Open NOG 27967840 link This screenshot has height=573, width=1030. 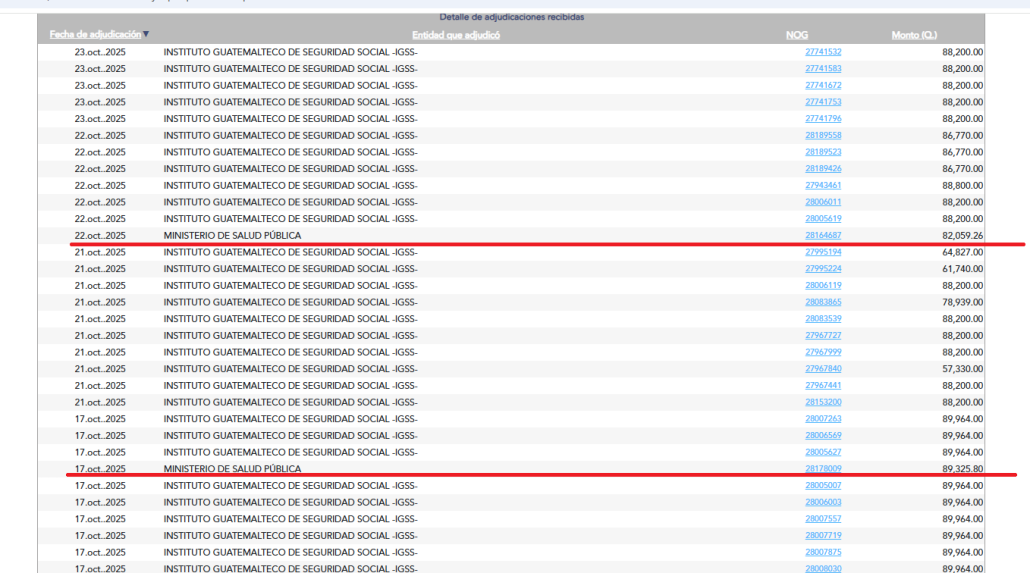pos(823,369)
